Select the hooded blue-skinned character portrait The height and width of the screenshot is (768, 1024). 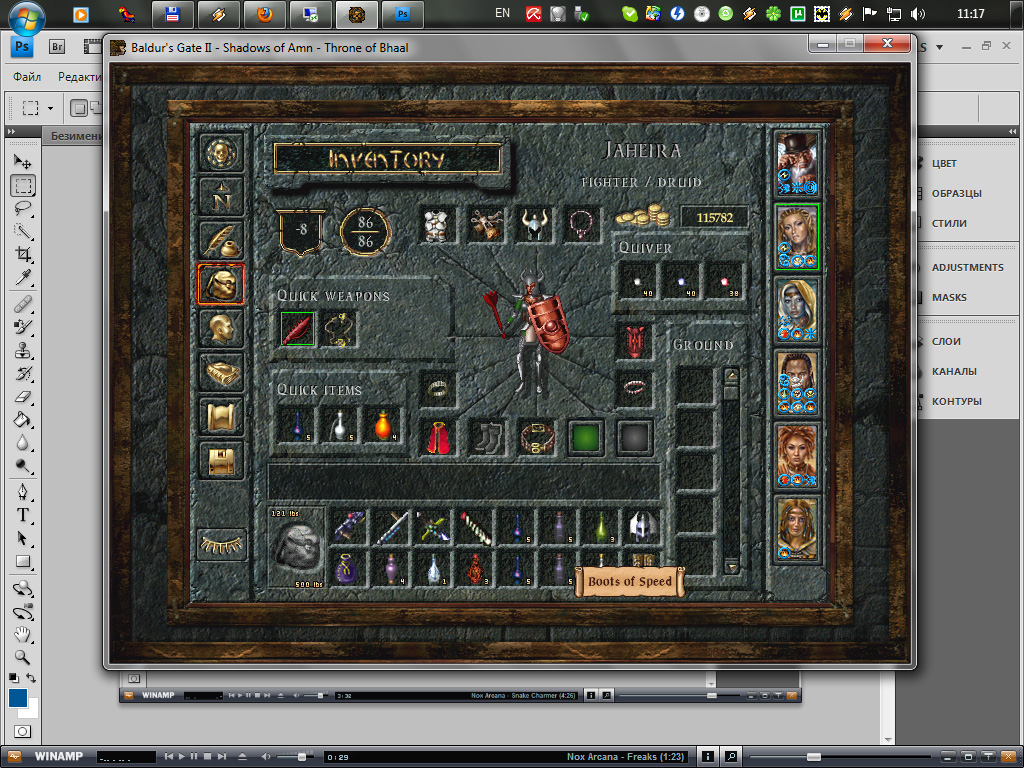(x=797, y=310)
